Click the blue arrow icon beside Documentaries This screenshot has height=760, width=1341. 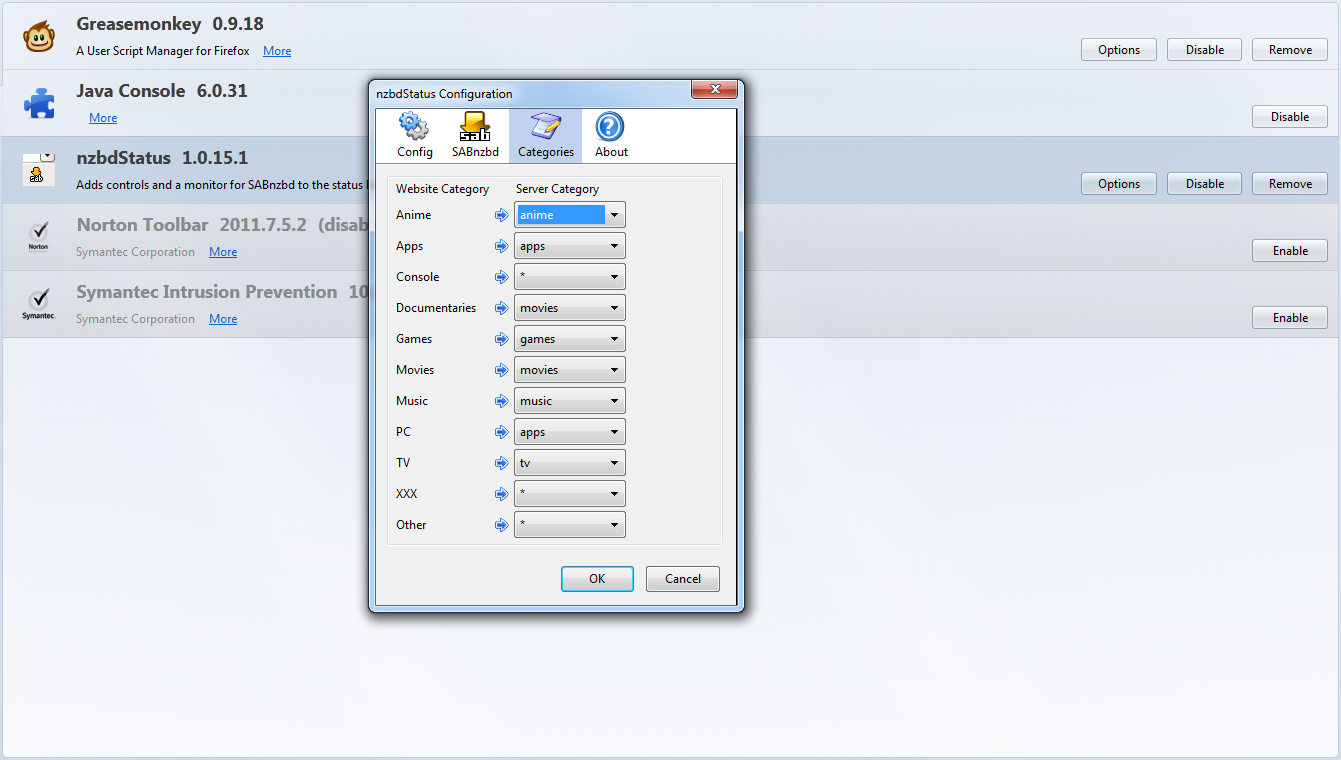click(502, 308)
